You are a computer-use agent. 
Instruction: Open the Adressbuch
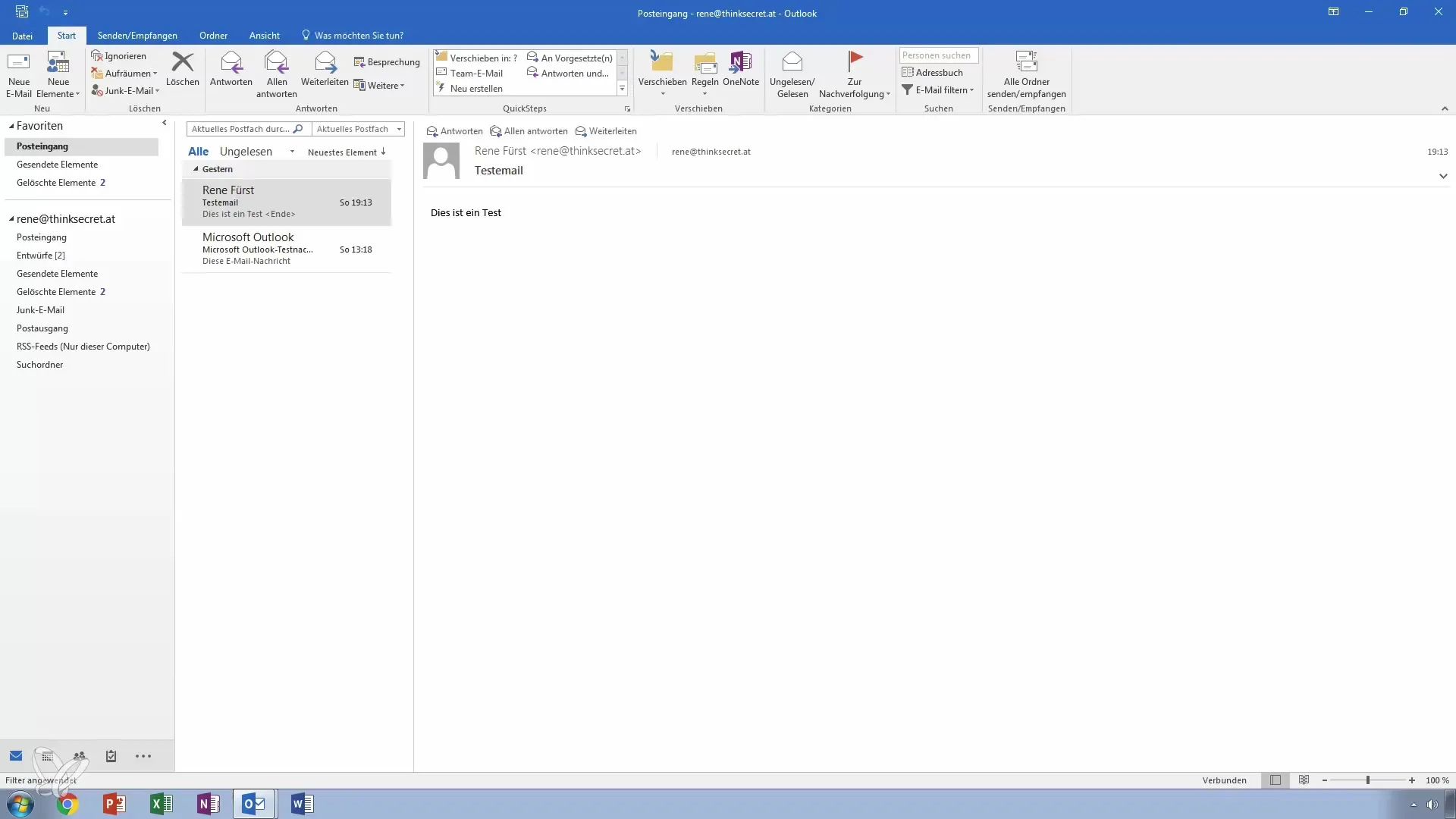[932, 73]
